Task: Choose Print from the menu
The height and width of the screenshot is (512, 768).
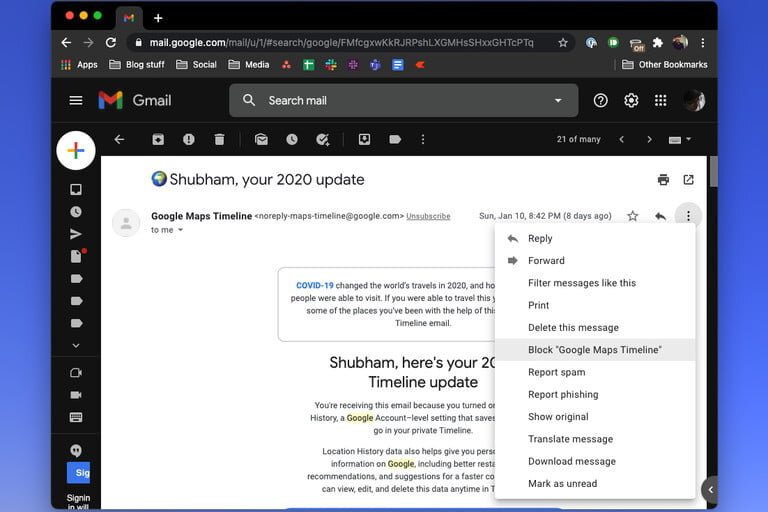Action: [x=595, y=305]
